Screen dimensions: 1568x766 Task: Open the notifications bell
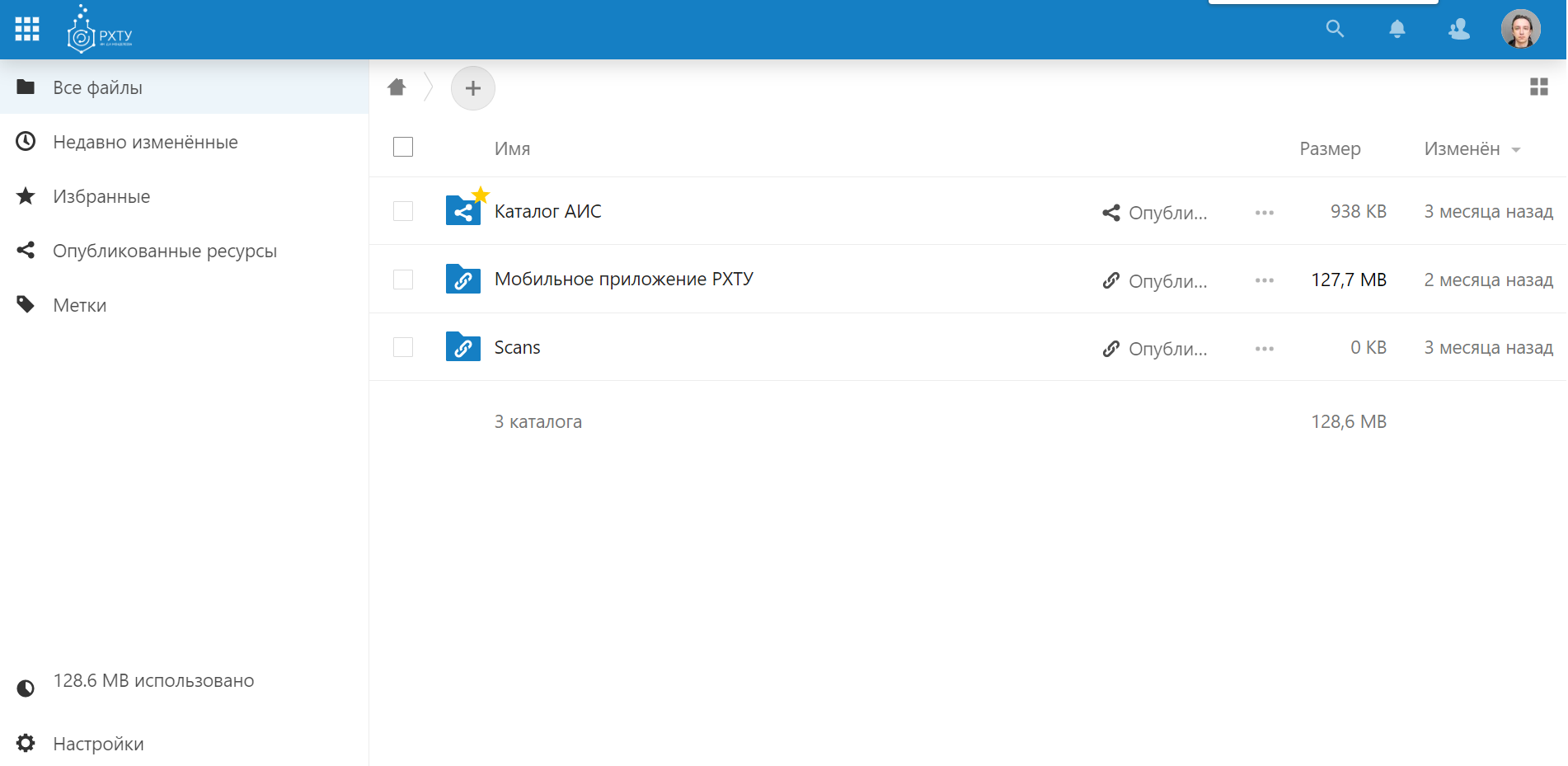(1397, 29)
